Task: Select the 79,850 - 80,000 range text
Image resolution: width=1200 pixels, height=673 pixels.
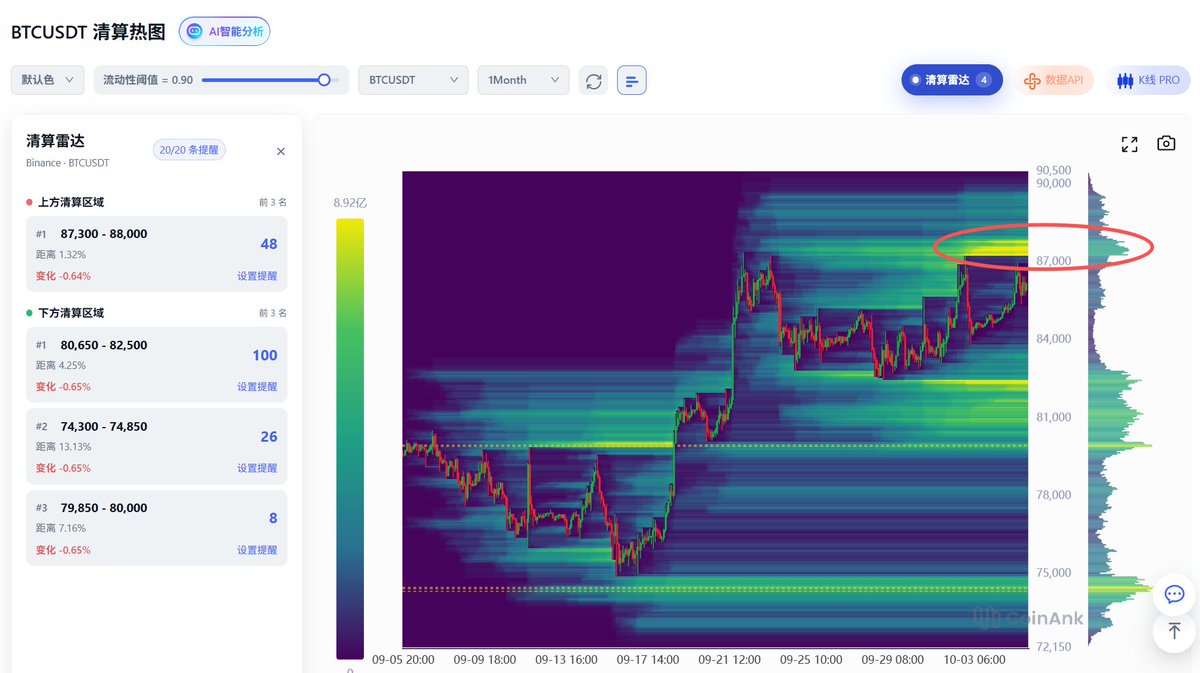Action: pyautogui.click(x=104, y=508)
